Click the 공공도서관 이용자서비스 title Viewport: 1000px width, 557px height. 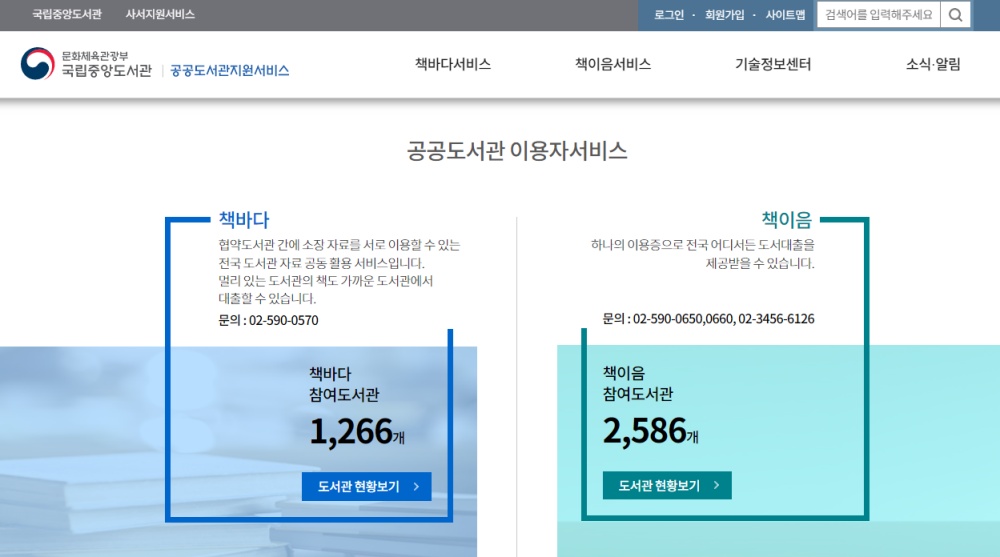pos(517,151)
